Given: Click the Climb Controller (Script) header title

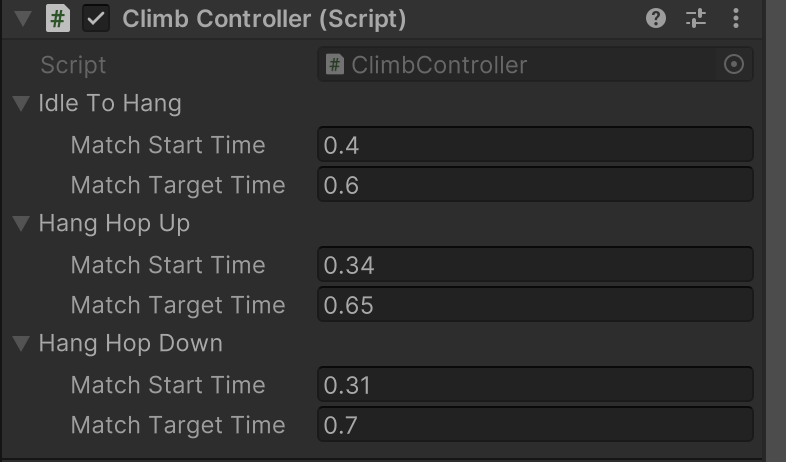Looking at the screenshot, I should pos(264,19).
